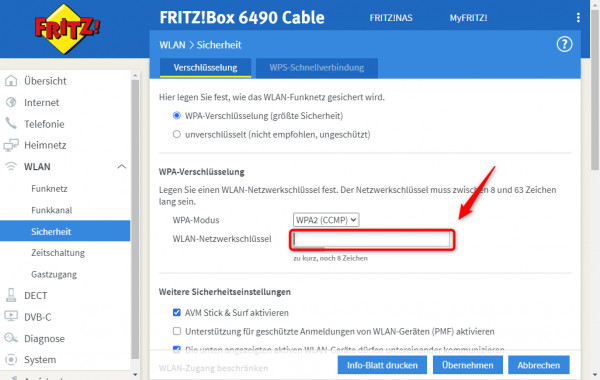Open Diagnose menu label
This screenshot has width=600, height=380.
tap(44, 338)
